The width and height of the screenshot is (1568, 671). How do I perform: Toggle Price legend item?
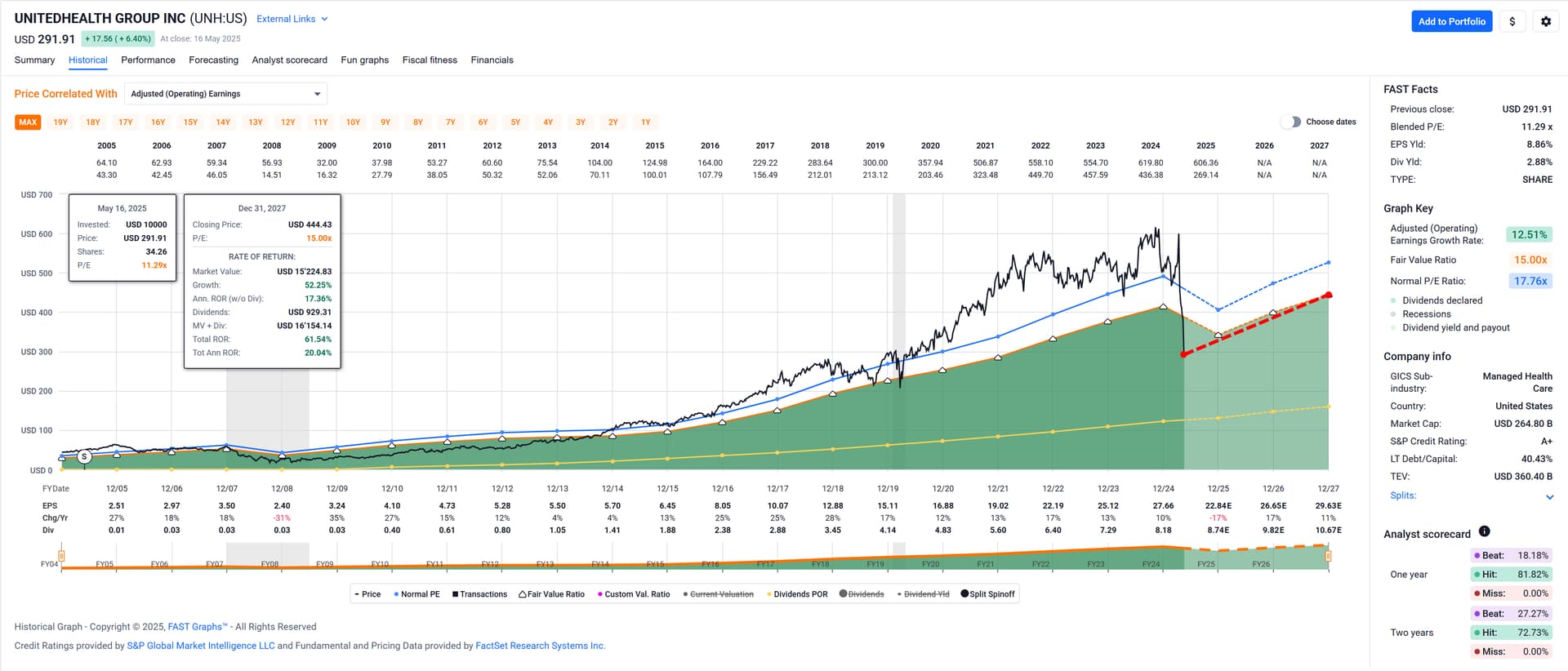(x=367, y=594)
